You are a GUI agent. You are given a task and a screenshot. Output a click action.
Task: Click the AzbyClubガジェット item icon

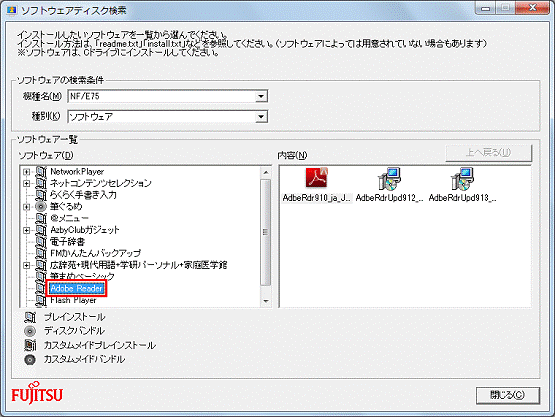[41, 230]
